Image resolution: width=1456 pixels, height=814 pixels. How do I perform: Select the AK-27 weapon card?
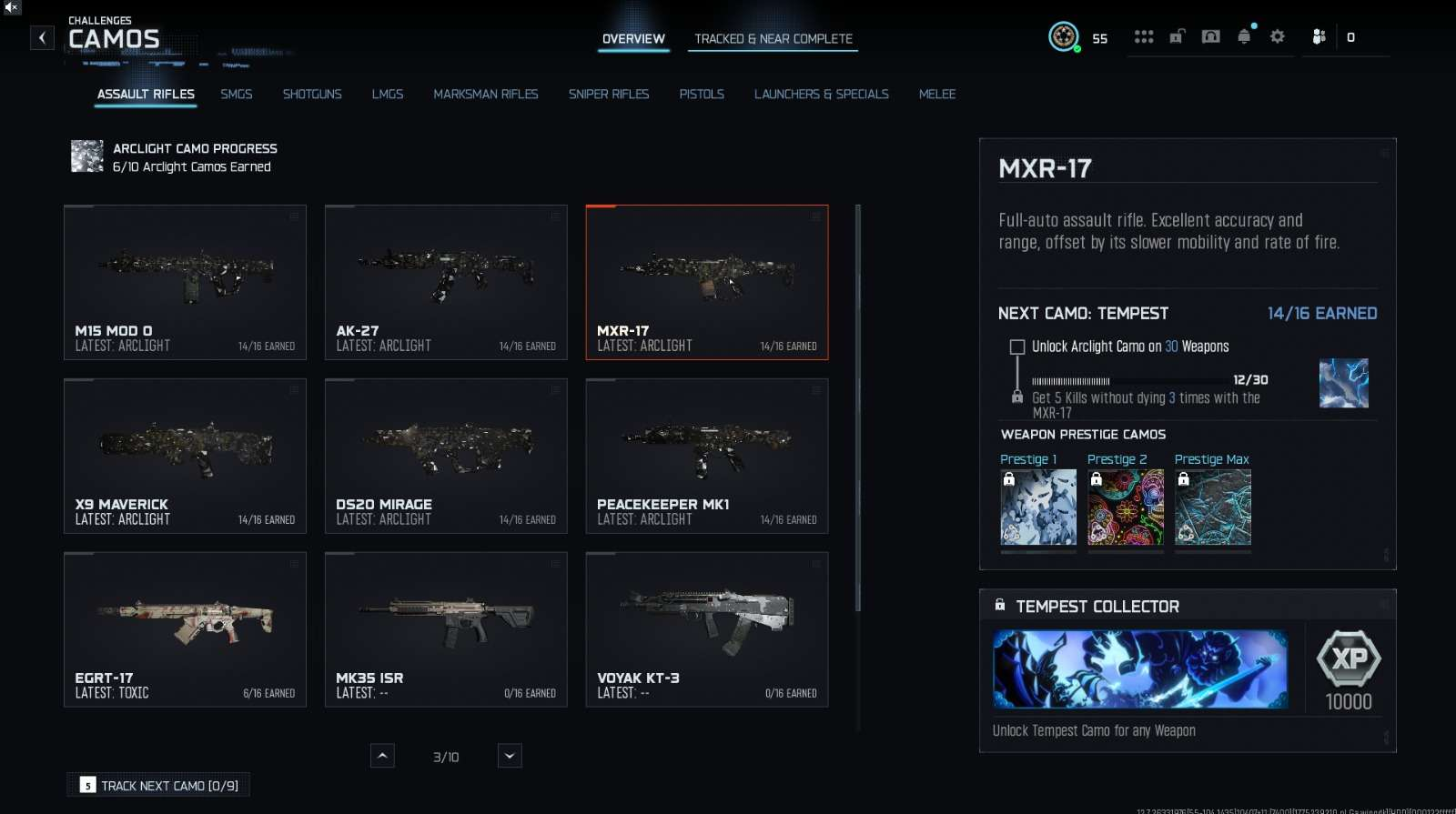(x=446, y=282)
